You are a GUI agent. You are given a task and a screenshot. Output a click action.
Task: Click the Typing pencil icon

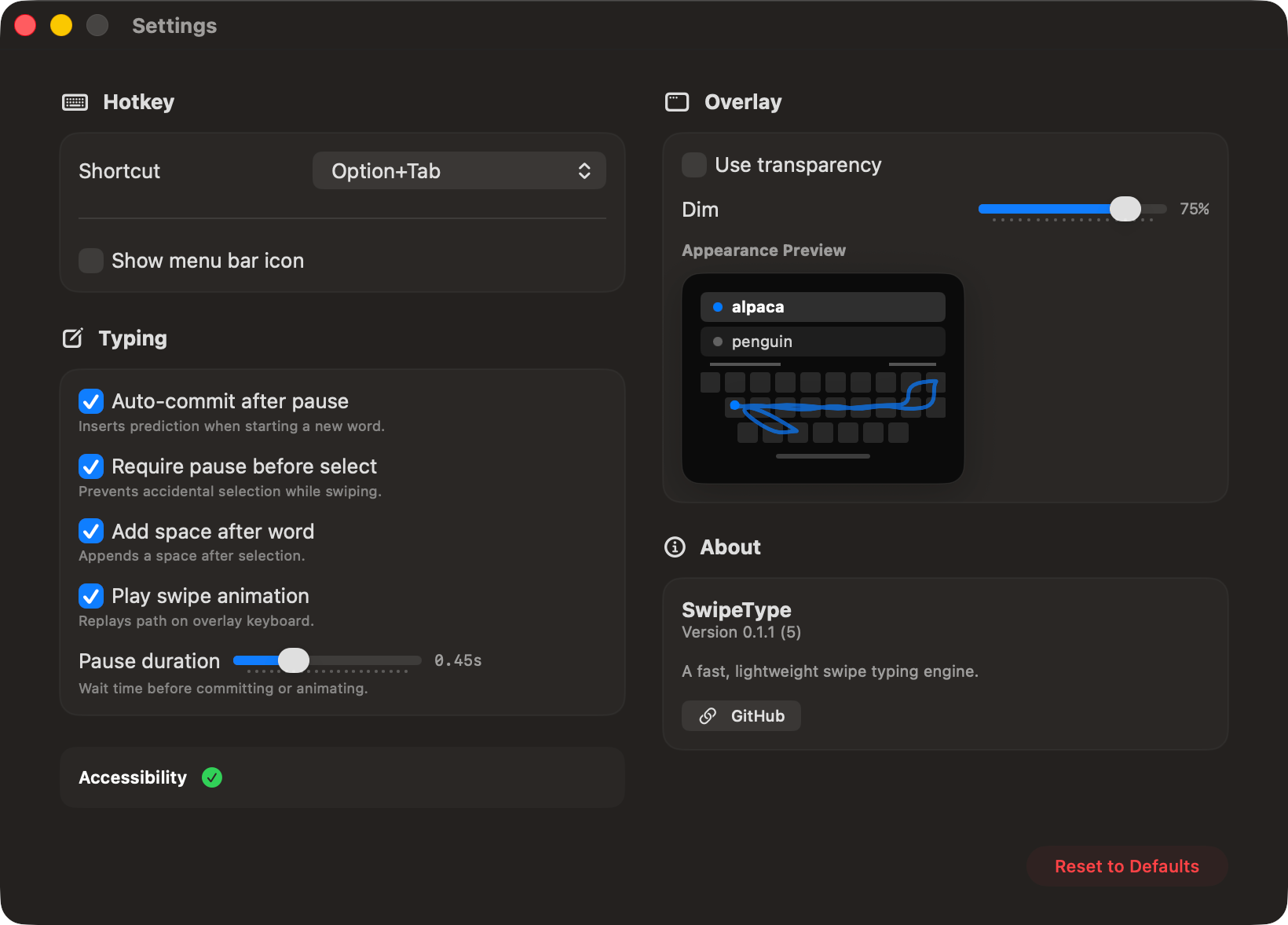click(72, 338)
